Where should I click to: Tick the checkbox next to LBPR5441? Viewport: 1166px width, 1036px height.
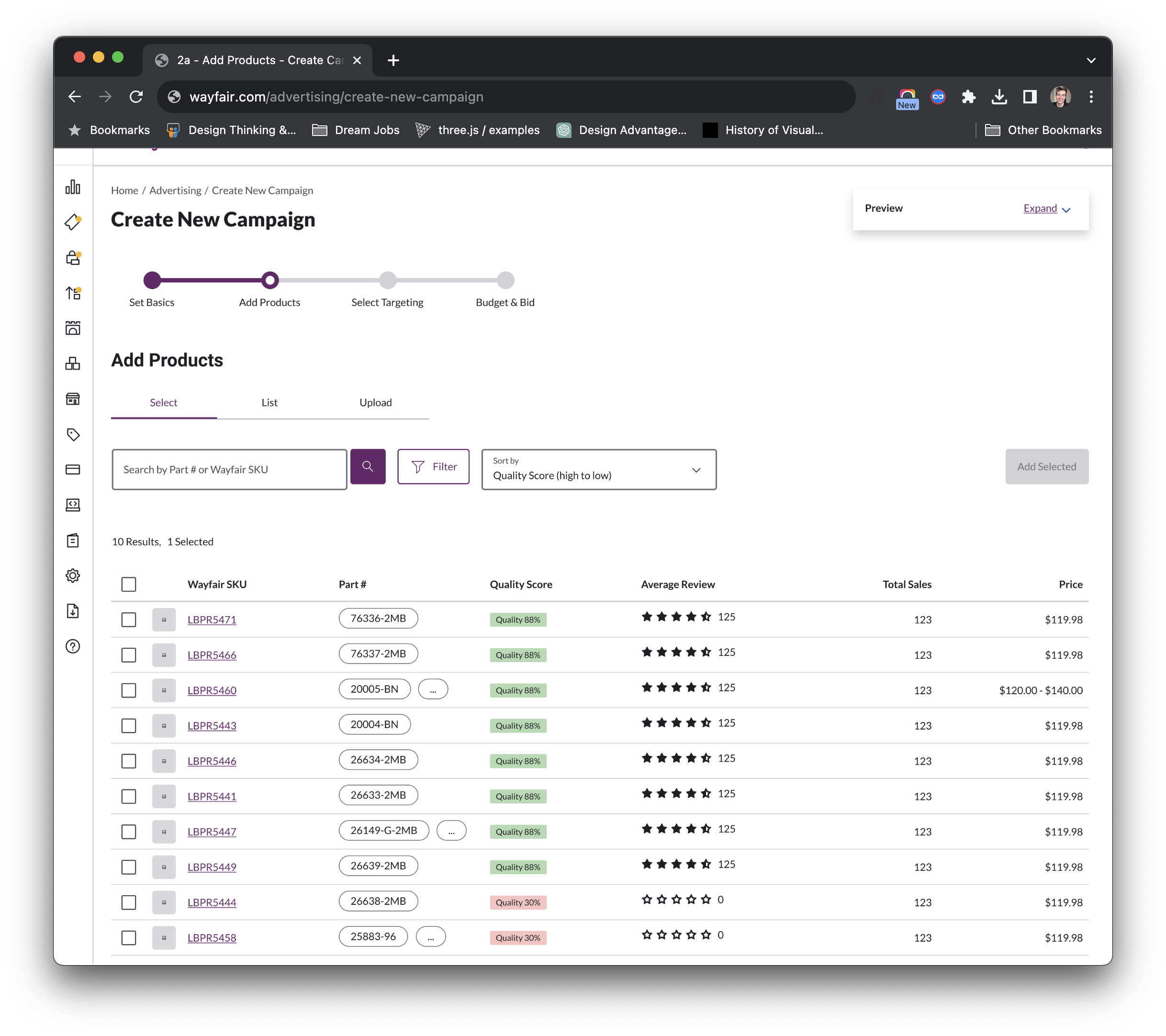pyautogui.click(x=129, y=797)
